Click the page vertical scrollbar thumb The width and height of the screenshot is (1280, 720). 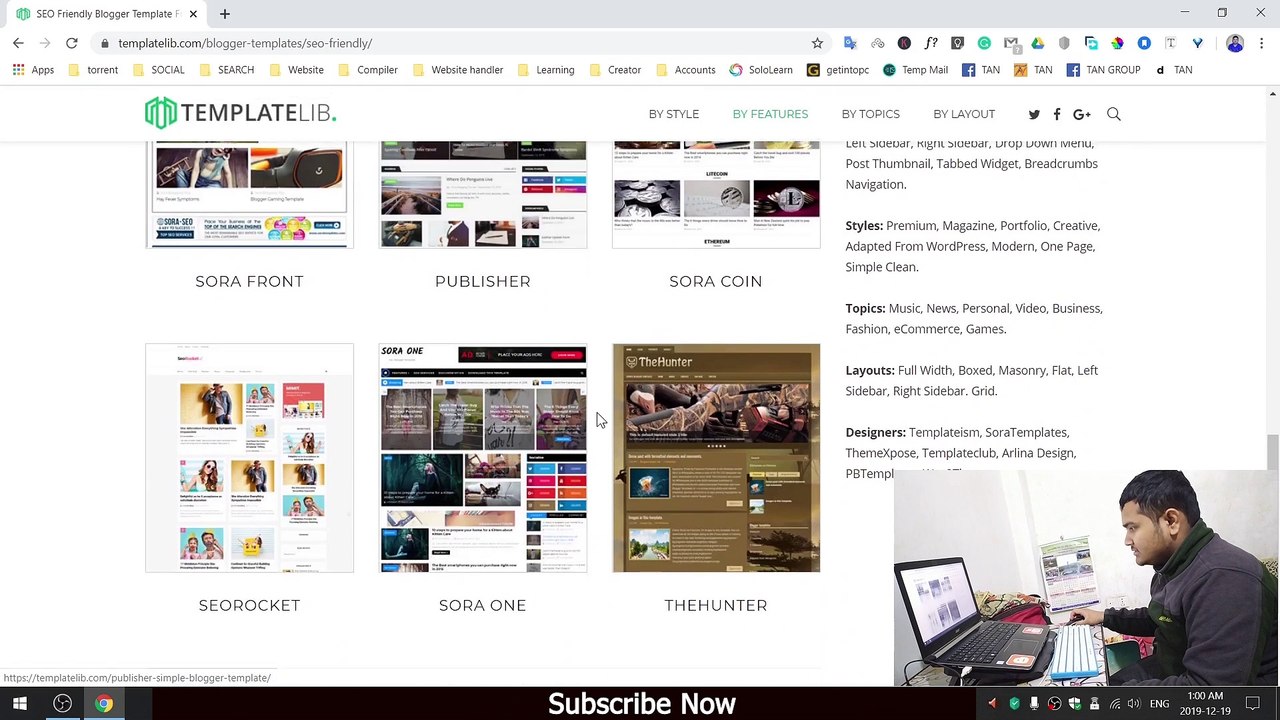1272,452
